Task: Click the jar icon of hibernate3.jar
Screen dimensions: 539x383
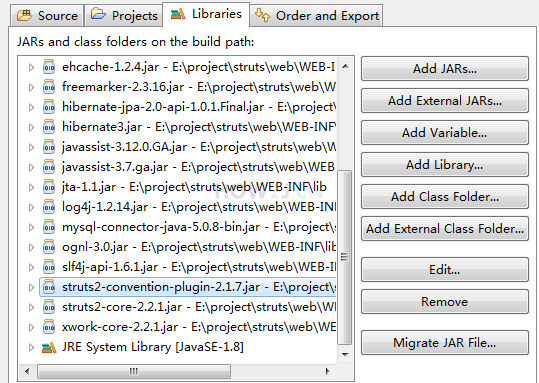Action: click(49, 127)
